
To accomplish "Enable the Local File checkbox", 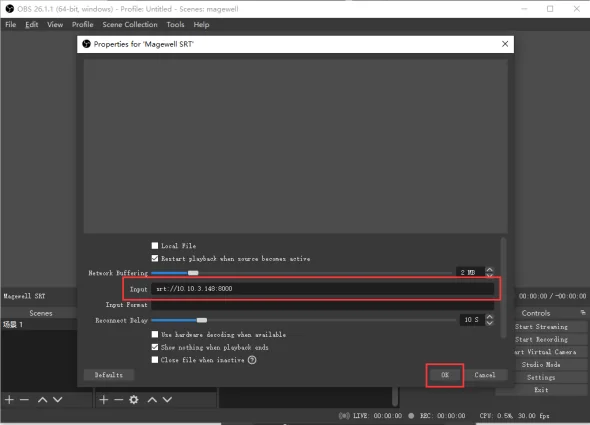I will [x=155, y=245].
